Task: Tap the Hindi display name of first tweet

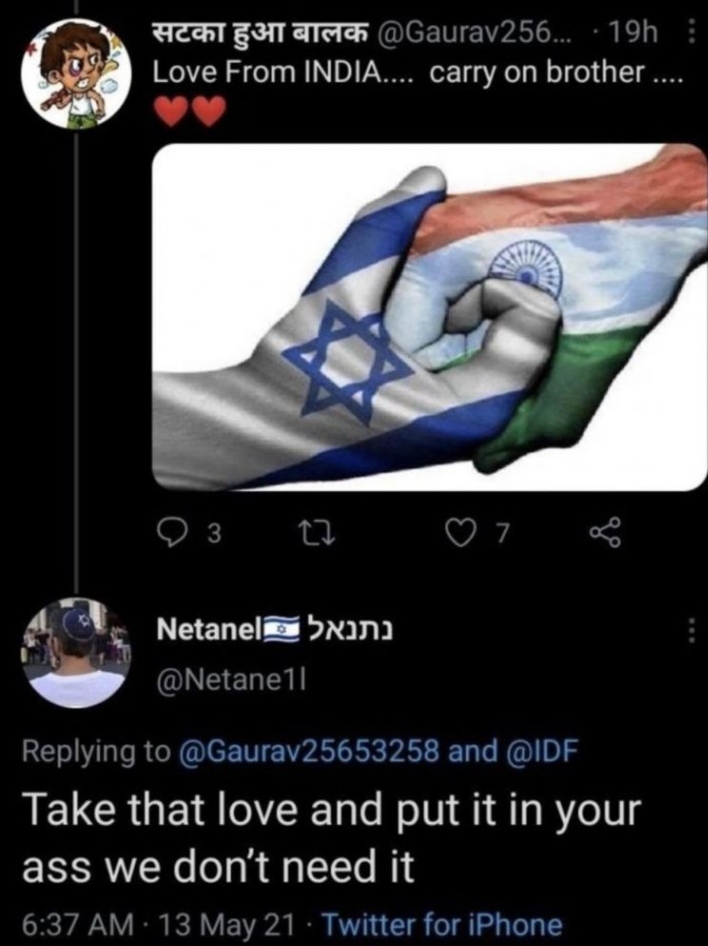Action: pos(259,33)
